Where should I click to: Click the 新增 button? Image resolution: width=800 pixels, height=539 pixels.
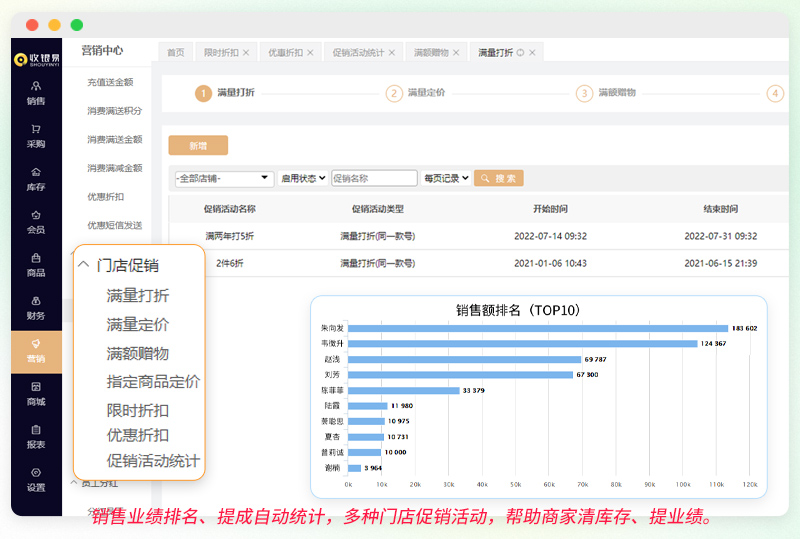pyautogui.click(x=198, y=145)
